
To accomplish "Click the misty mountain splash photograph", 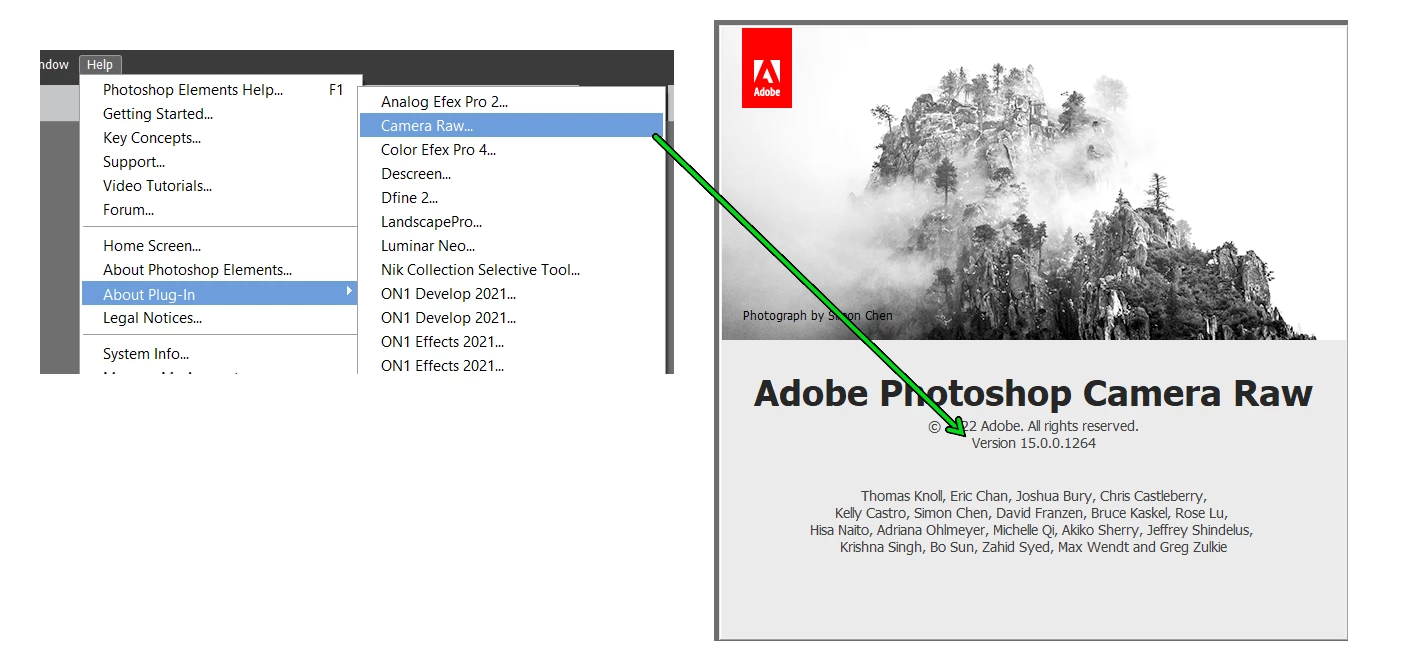I will click(x=1034, y=183).
